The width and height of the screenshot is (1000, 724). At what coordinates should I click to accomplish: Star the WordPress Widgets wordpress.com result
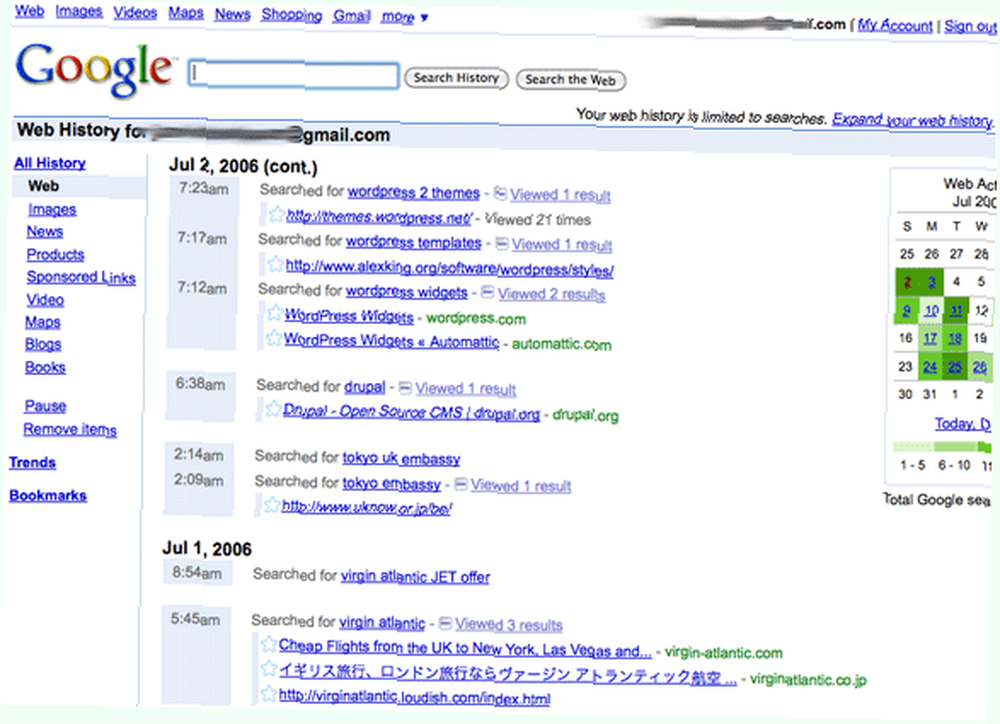[x=274, y=313]
